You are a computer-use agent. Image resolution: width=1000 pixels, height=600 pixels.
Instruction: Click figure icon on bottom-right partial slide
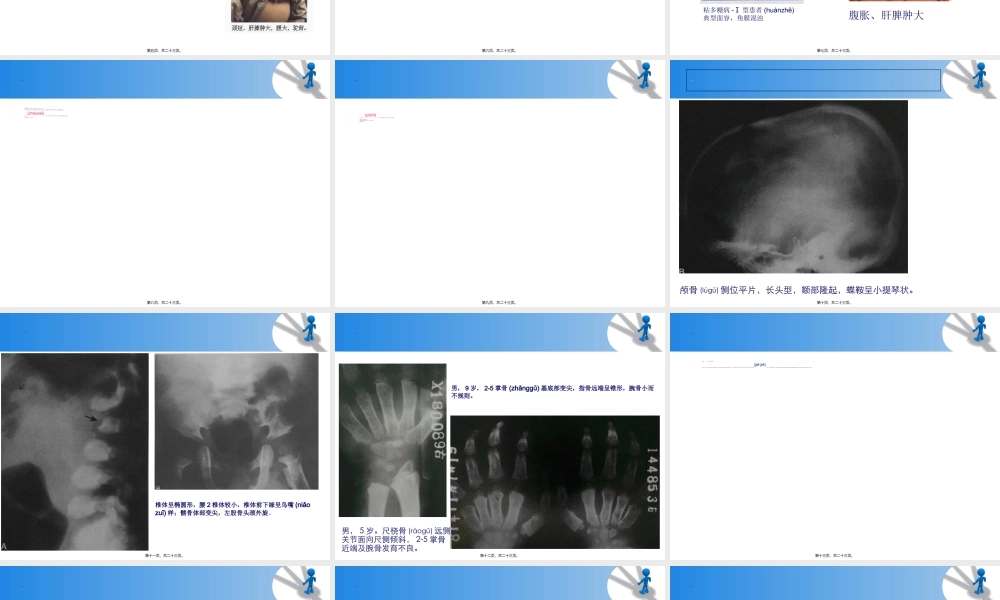tap(976, 584)
